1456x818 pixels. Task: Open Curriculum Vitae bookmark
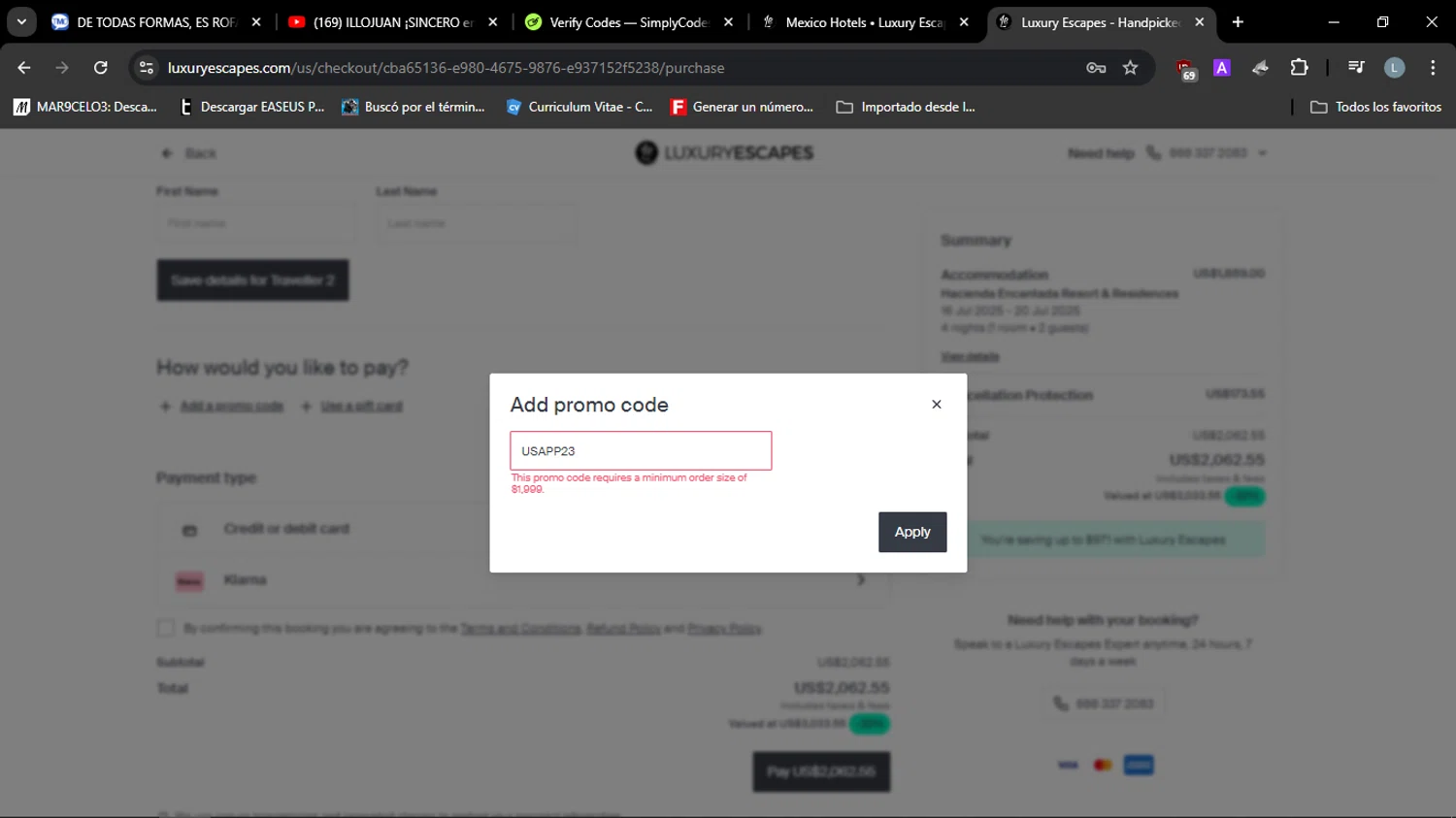[579, 107]
